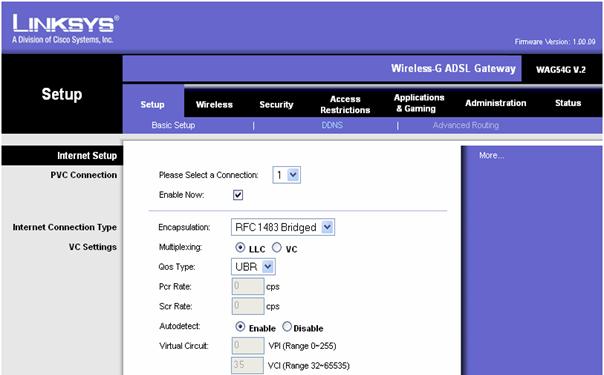604x375 pixels.
Task: Go to the Administration tab
Action: click(x=495, y=103)
